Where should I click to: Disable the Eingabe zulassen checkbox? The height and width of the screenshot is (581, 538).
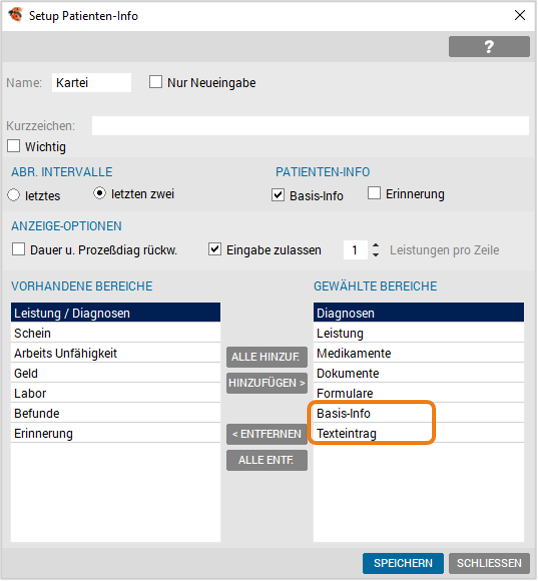[x=215, y=249]
